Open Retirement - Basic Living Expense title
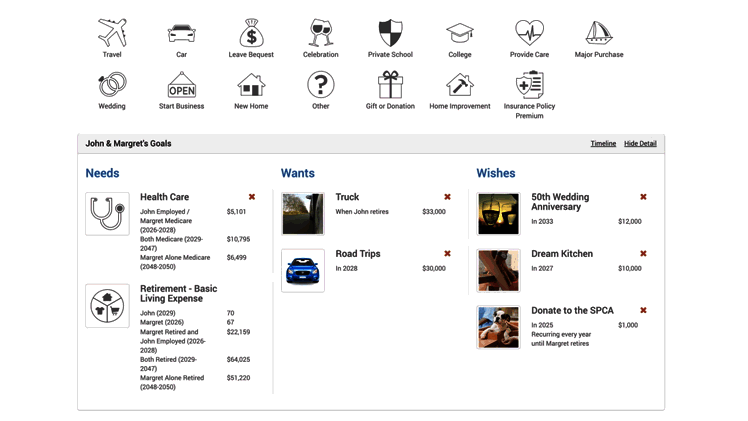 point(178,294)
